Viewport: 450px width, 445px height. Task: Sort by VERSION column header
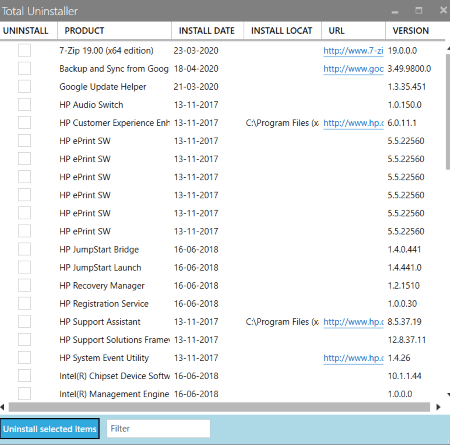415,31
